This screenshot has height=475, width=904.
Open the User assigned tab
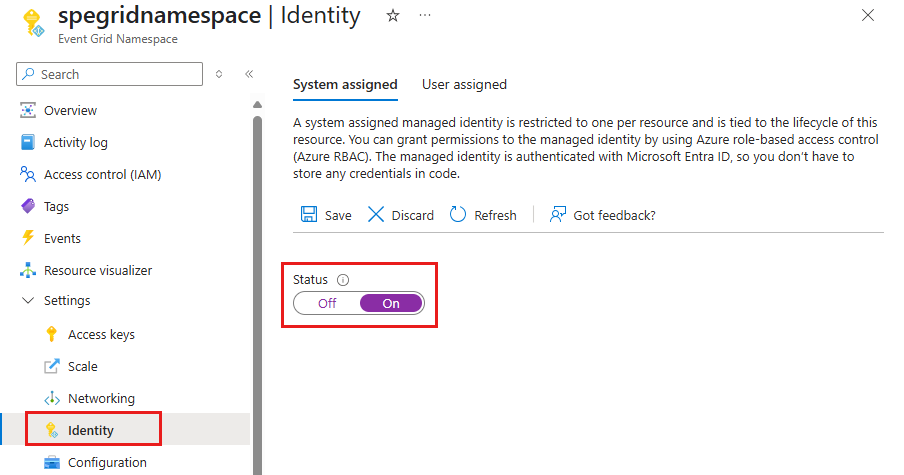pyautogui.click(x=464, y=85)
